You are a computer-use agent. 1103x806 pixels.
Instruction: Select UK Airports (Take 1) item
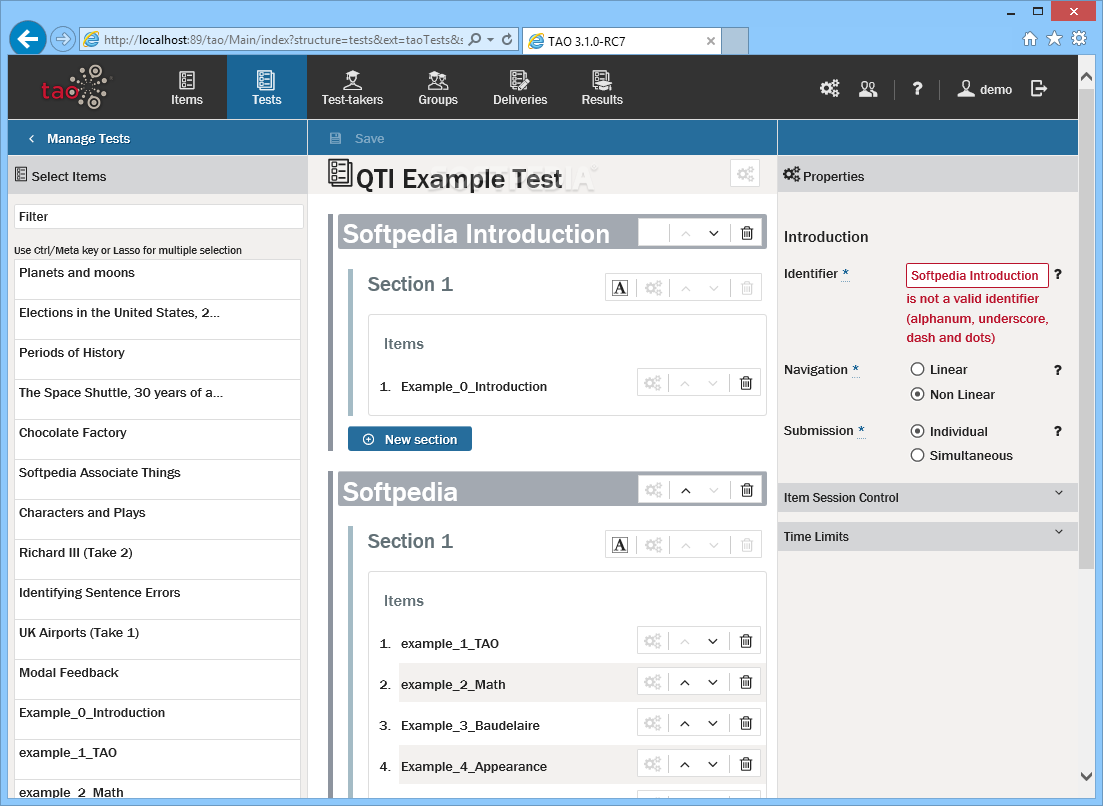158,639
